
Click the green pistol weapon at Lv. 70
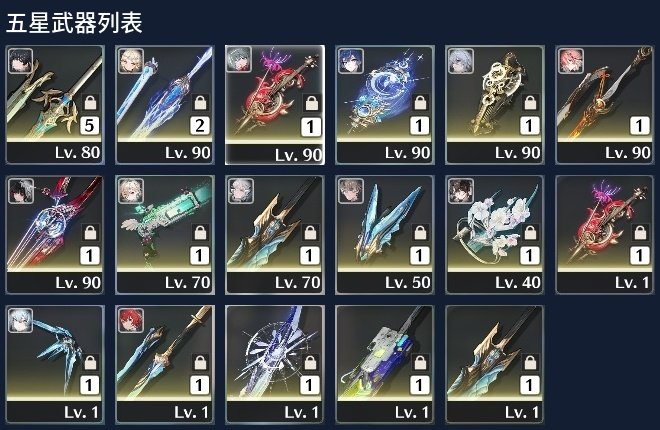coord(165,235)
